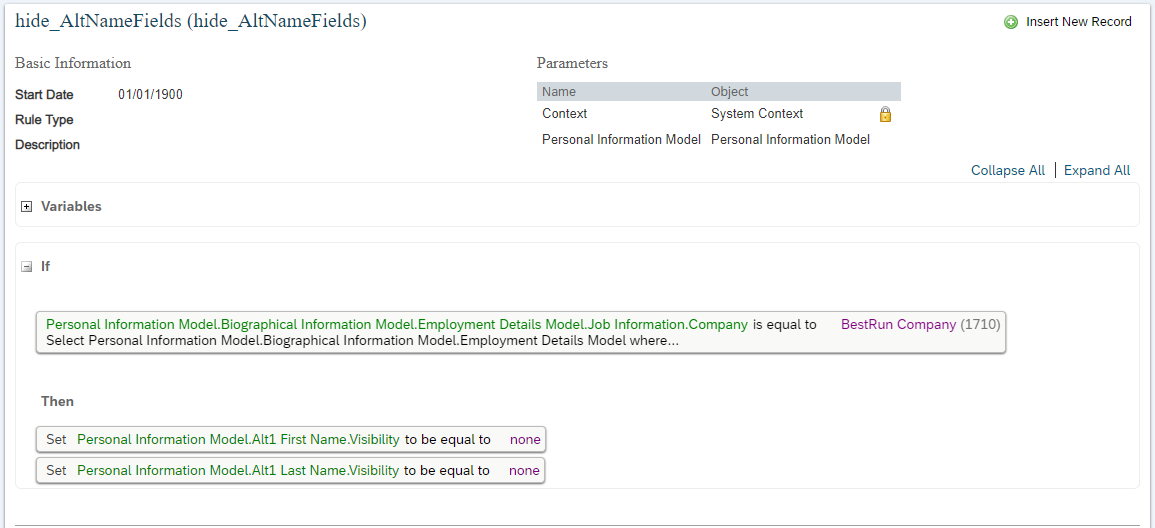Select the Personal Information Model parameter name
The height and width of the screenshot is (528, 1155).
coord(621,139)
